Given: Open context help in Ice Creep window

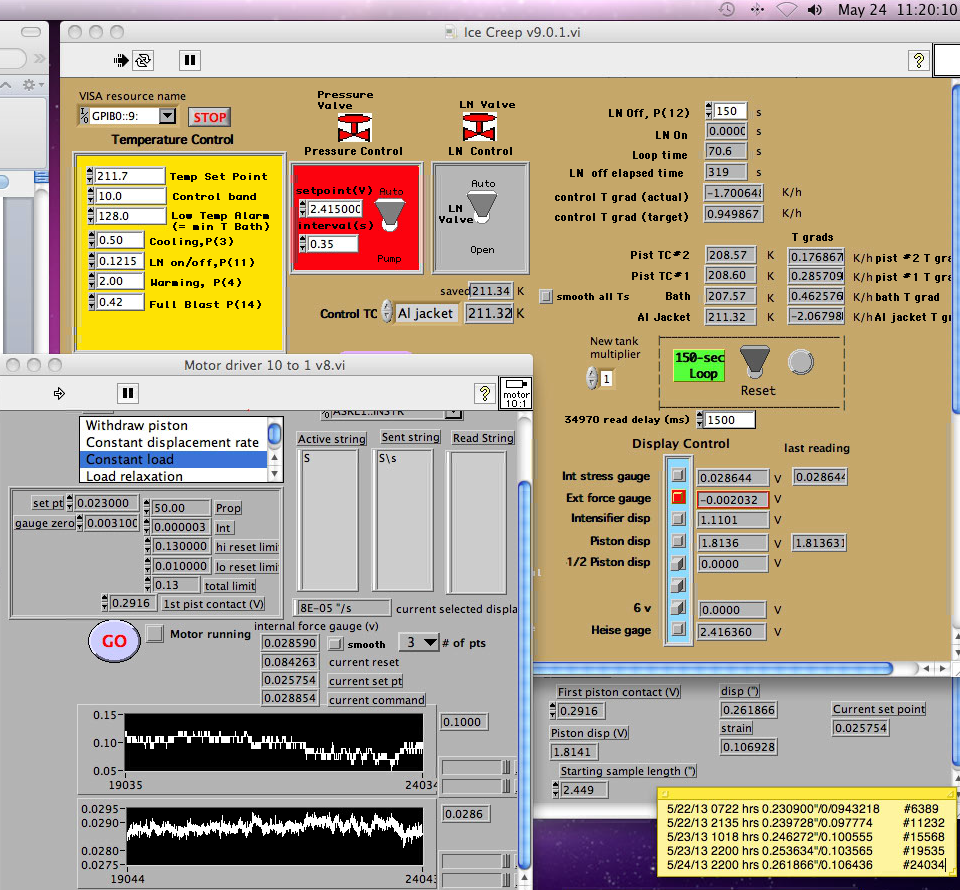Looking at the screenshot, I should coord(918,60).
